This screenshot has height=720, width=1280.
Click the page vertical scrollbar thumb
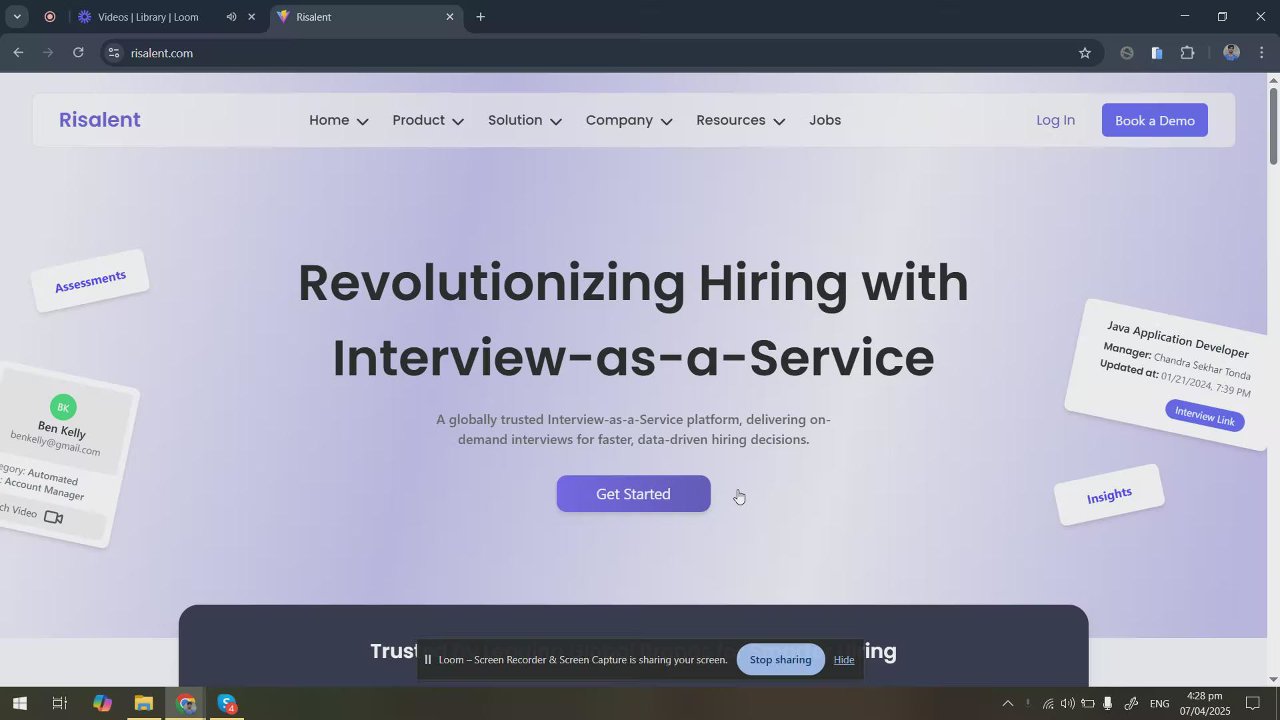pos(1273,126)
